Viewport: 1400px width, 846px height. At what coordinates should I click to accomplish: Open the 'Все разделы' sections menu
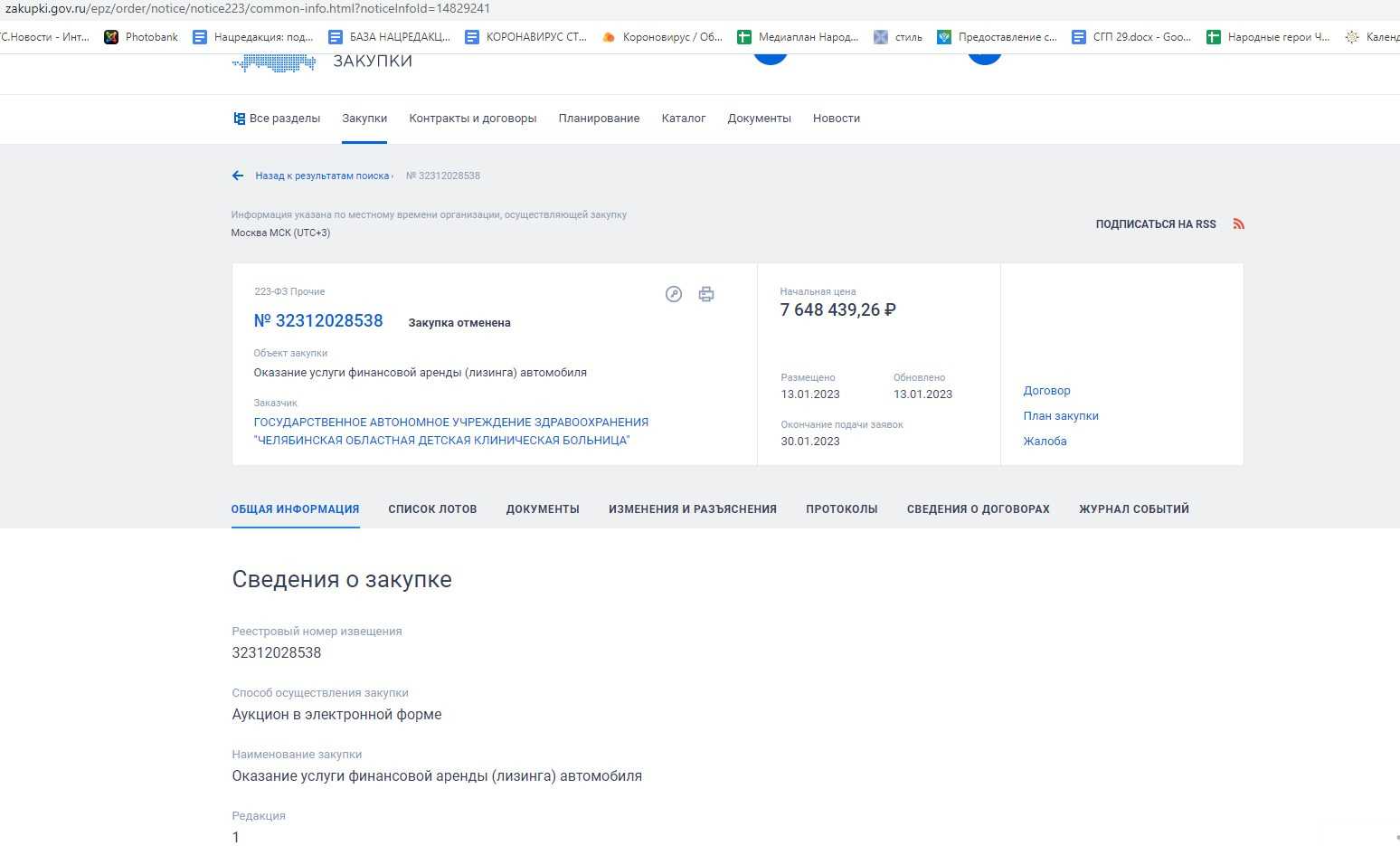click(277, 119)
